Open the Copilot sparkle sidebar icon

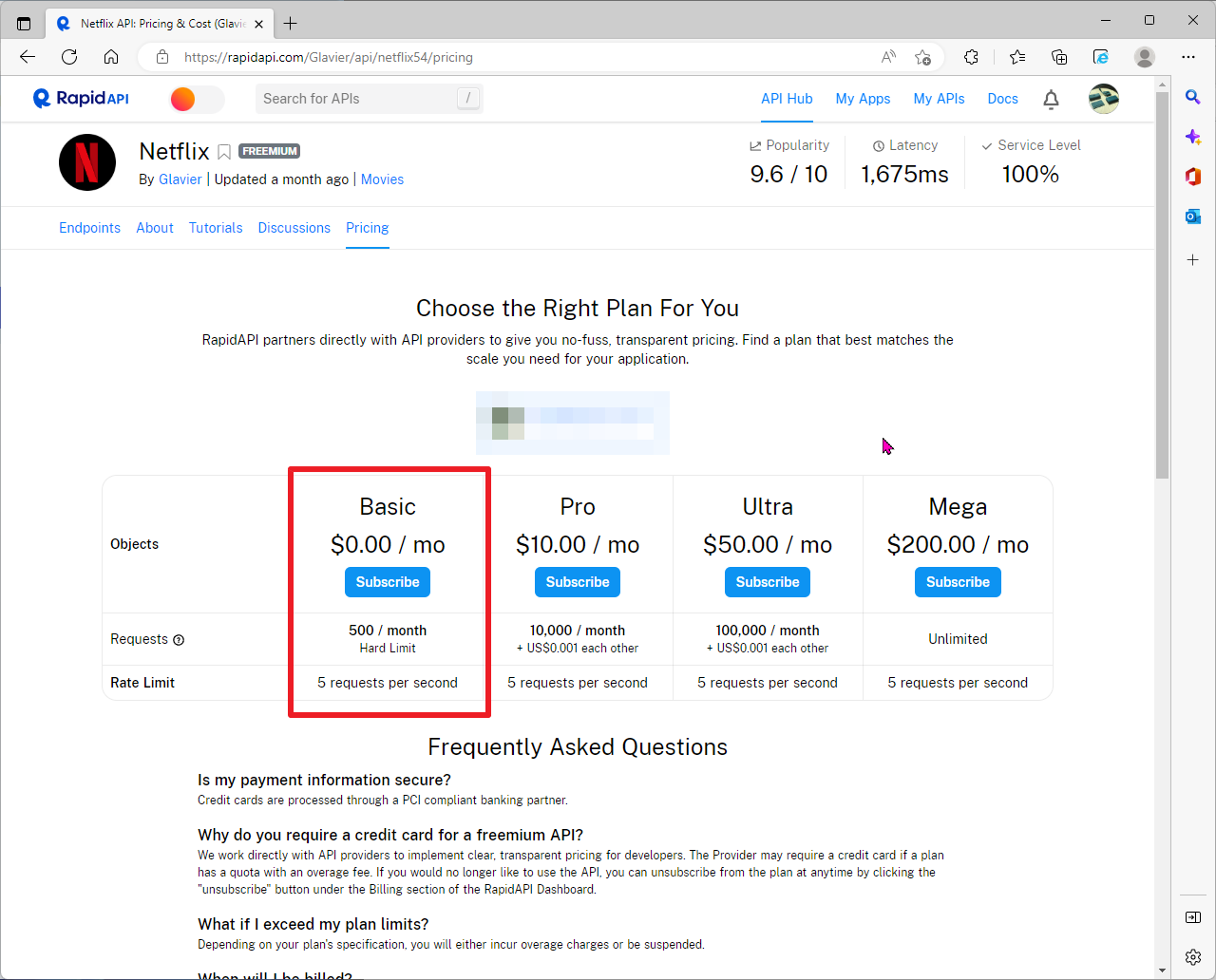(x=1193, y=137)
